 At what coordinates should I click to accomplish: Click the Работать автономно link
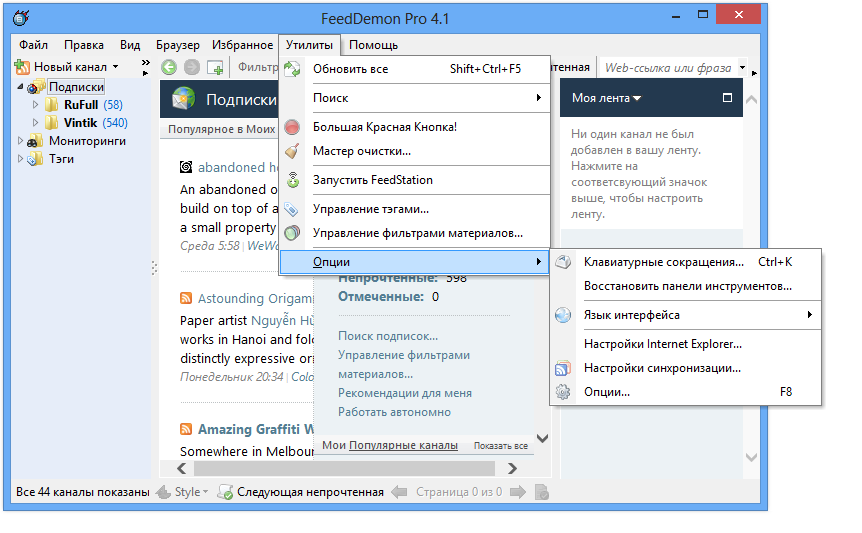click(394, 412)
